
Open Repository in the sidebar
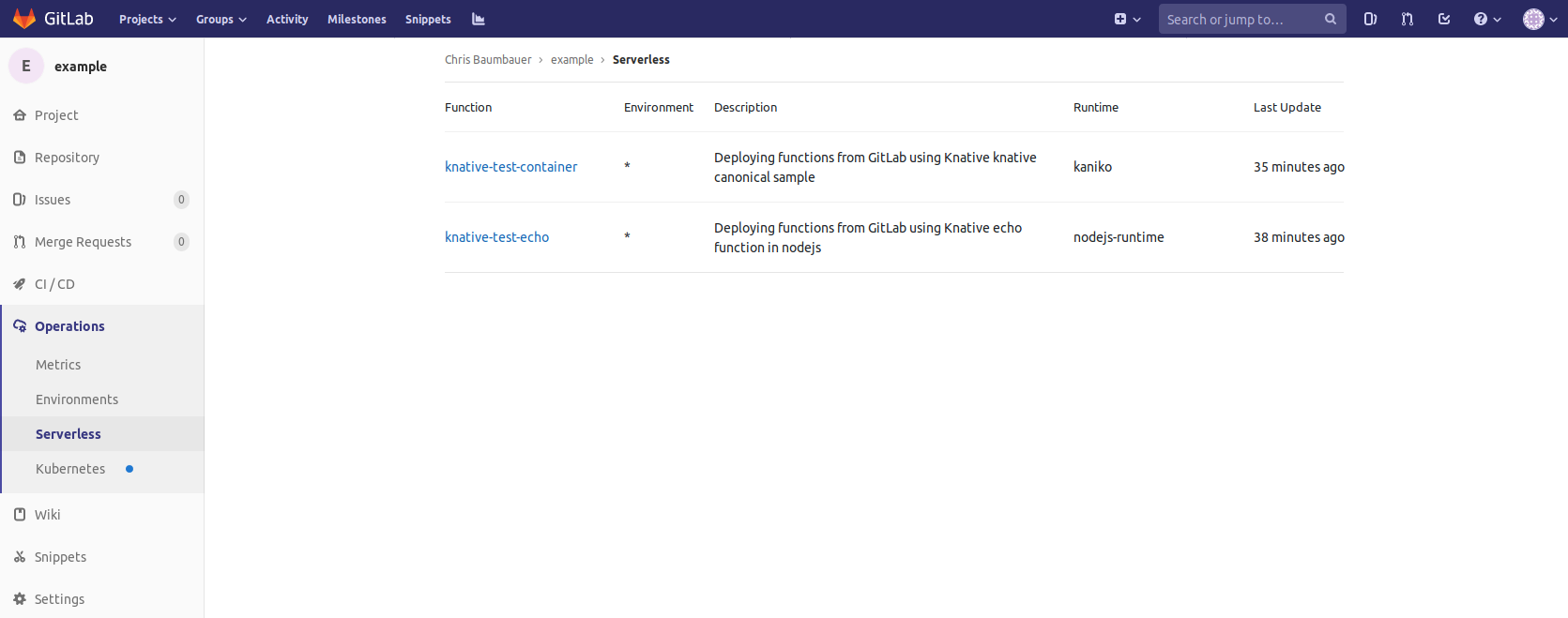pyautogui.click(x=67, y=158)
